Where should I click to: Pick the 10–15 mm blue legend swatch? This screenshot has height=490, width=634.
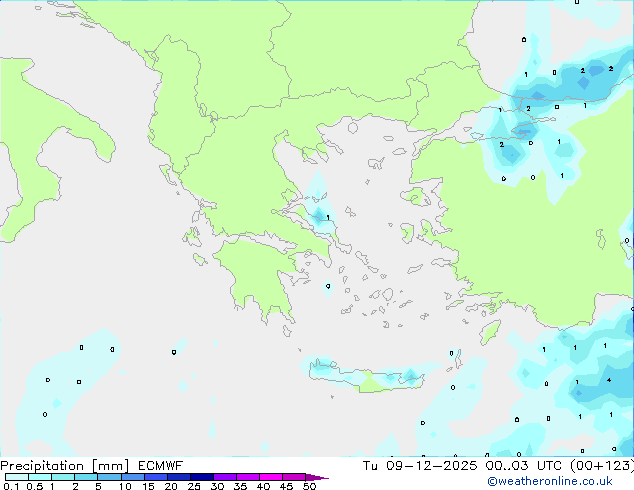(132, 477)
